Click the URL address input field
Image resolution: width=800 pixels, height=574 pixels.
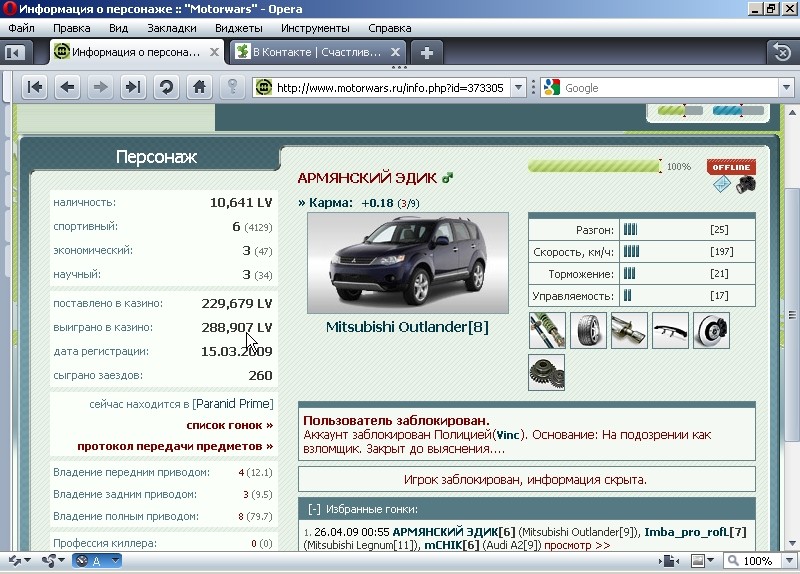(390, 88)
